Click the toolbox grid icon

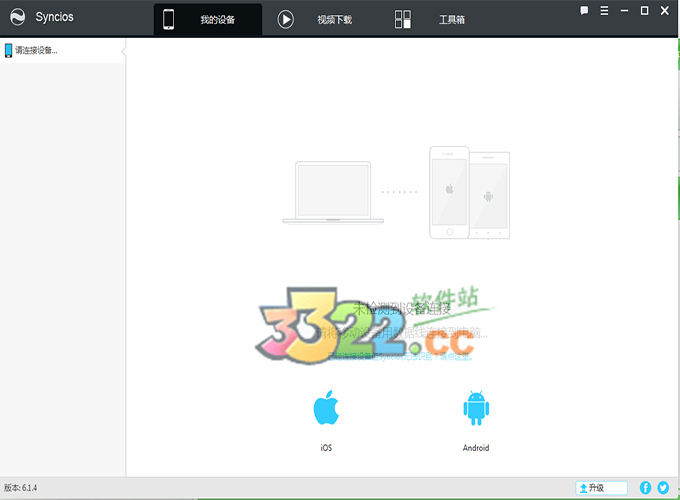tap(402, 20)
